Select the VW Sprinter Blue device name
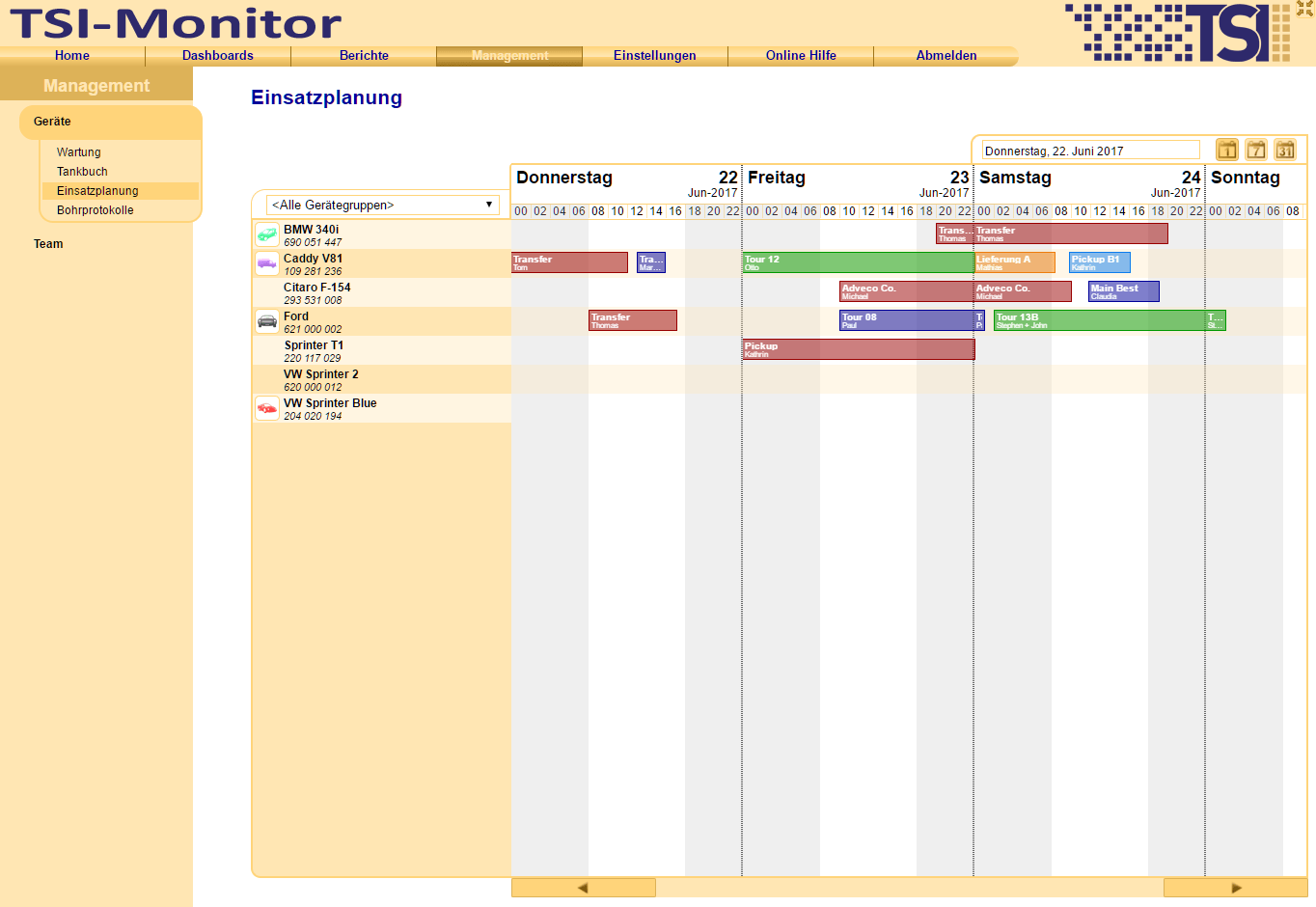The image size is (1316, 907). coord(330,403)
